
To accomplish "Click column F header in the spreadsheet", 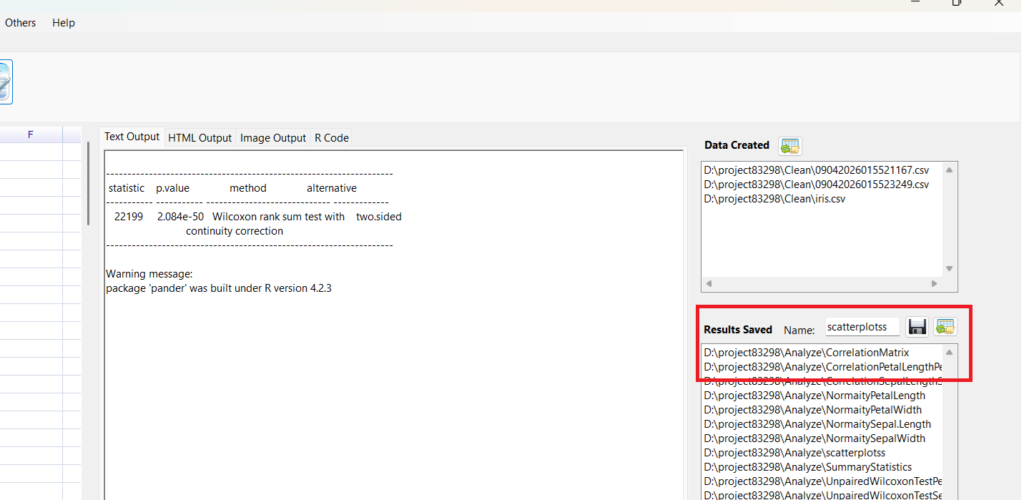I will 30,134.
